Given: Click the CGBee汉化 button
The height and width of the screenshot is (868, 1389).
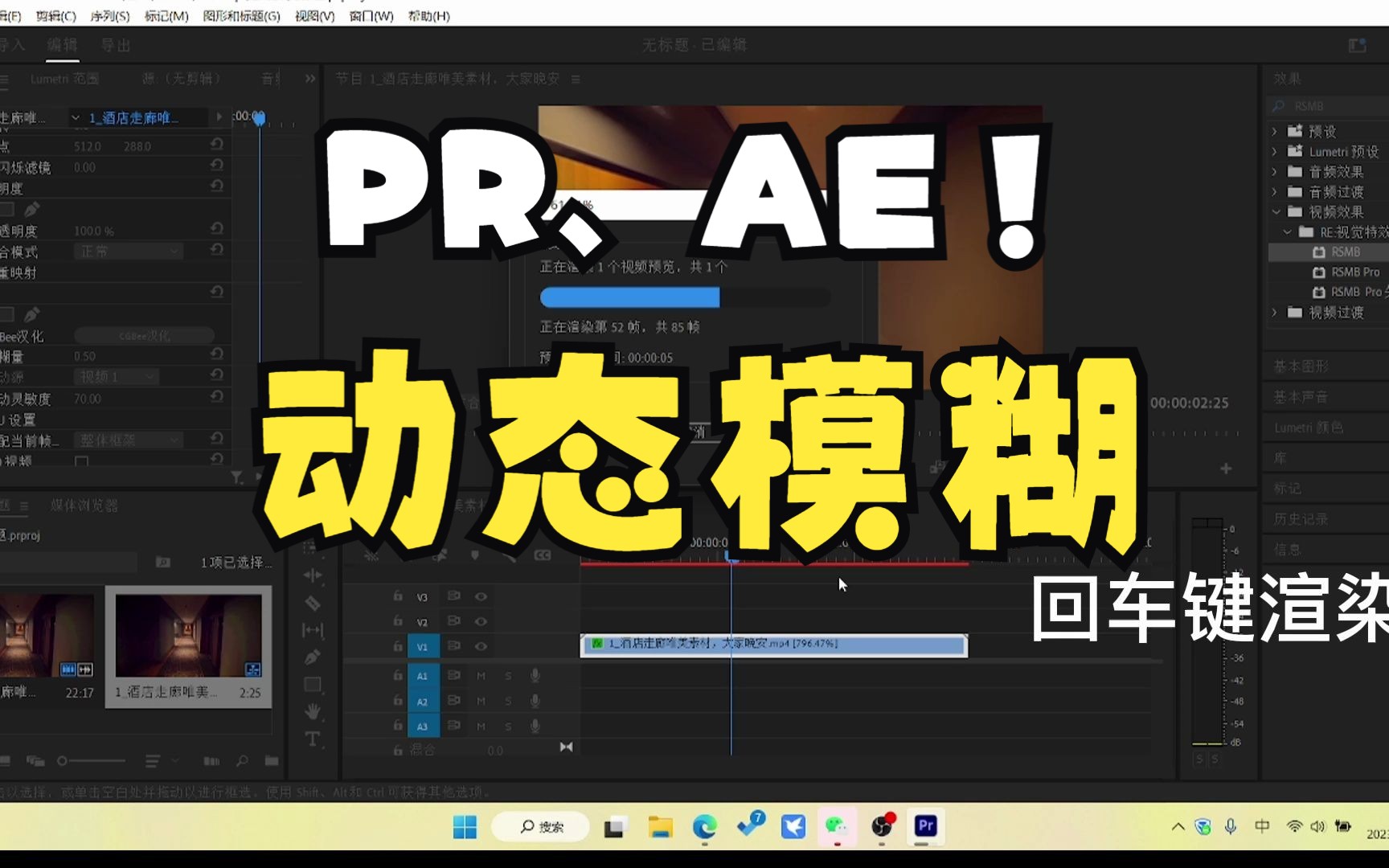Looking at the screenshot, I should 144,336.
